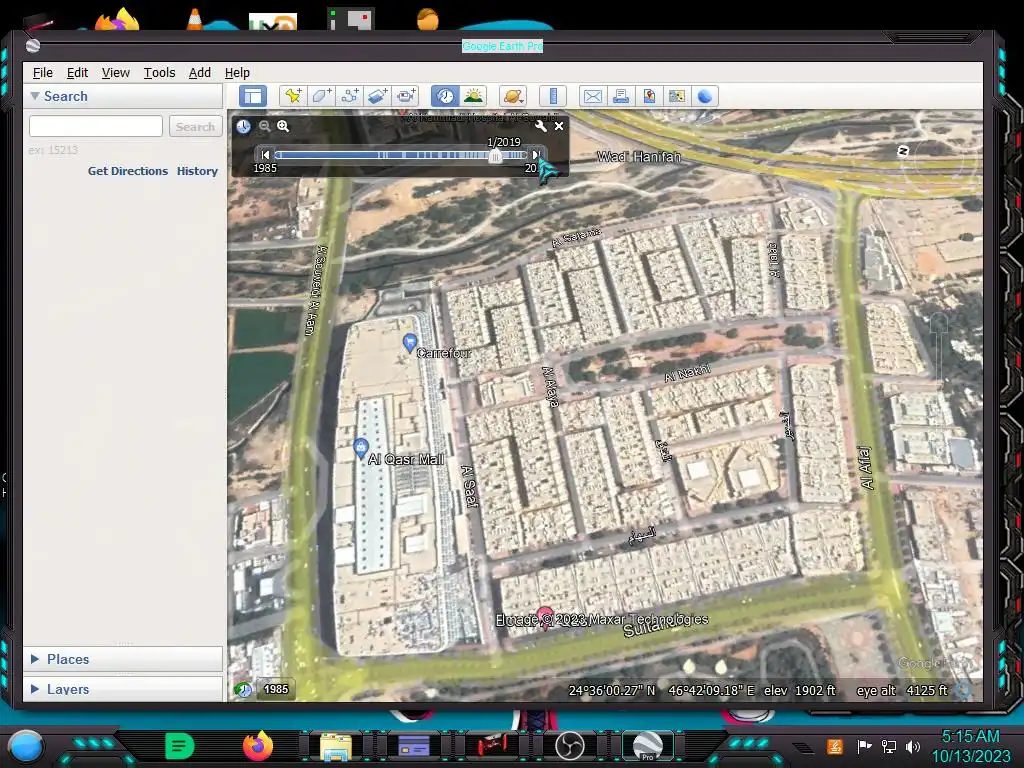Viewport: 1024px width, 768px height.
Task: Collapse the Search panel
Action: pyautogui.click(x=35, y=96)
